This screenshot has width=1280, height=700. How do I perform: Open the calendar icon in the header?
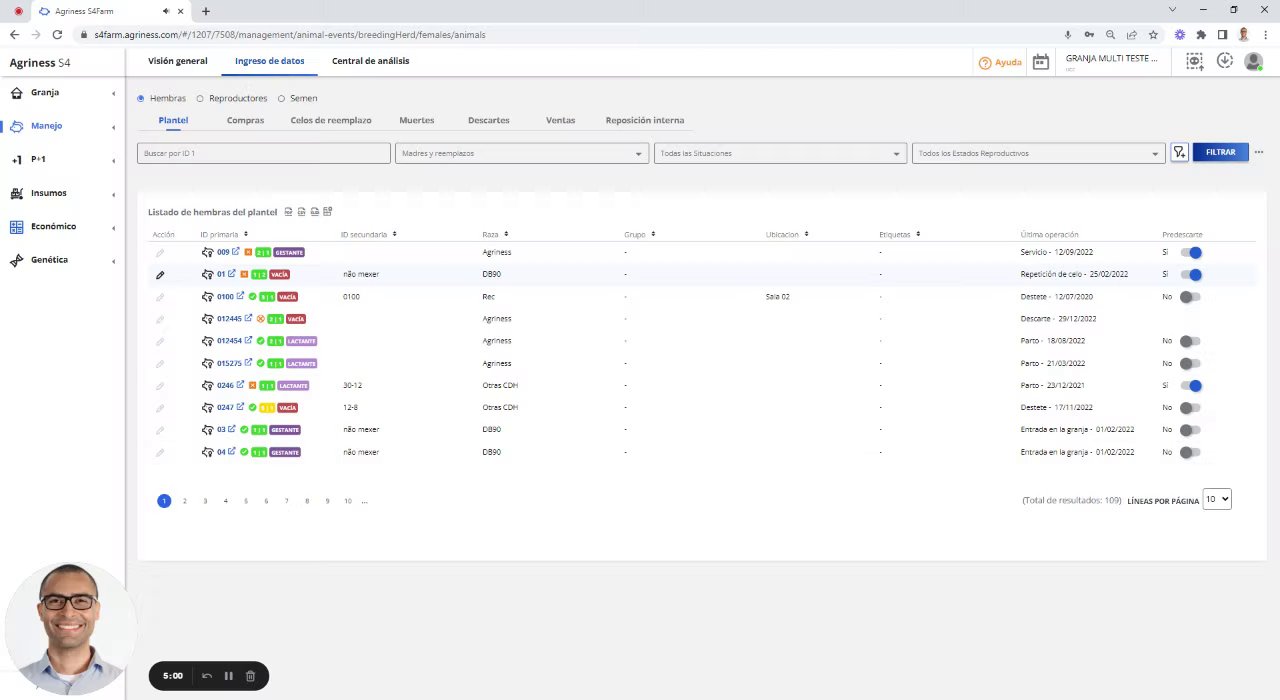pyautogui.click(x=1041, y=62)
